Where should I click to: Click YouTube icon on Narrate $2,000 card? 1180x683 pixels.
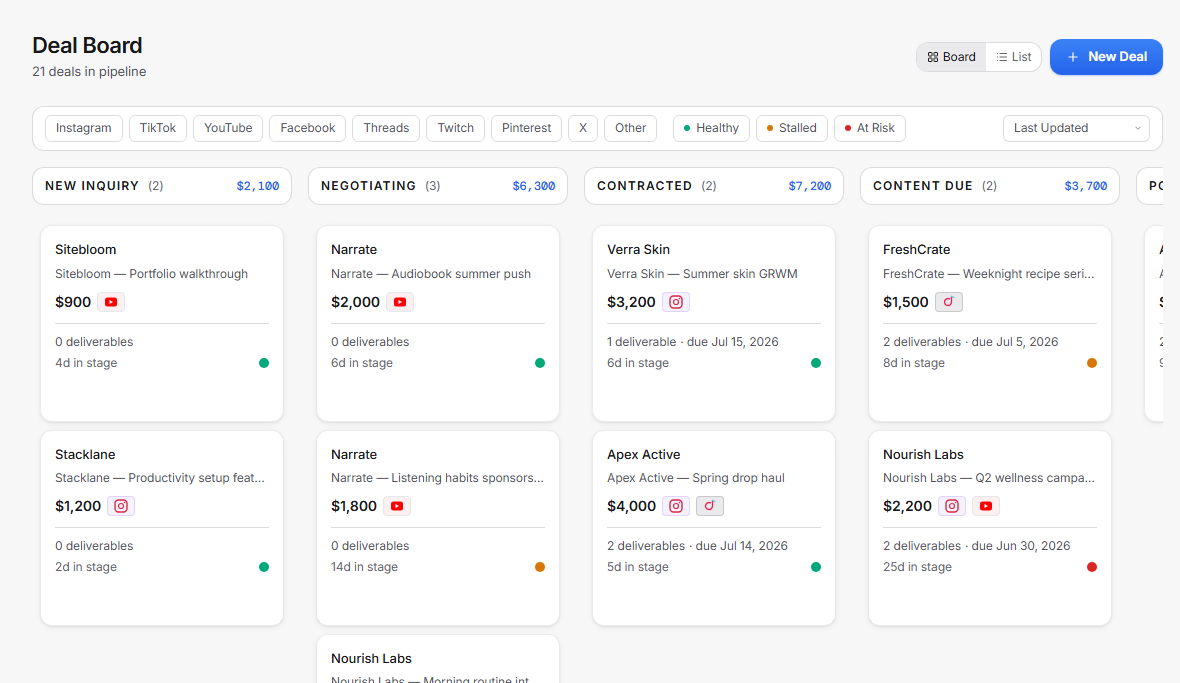point(400,302)
